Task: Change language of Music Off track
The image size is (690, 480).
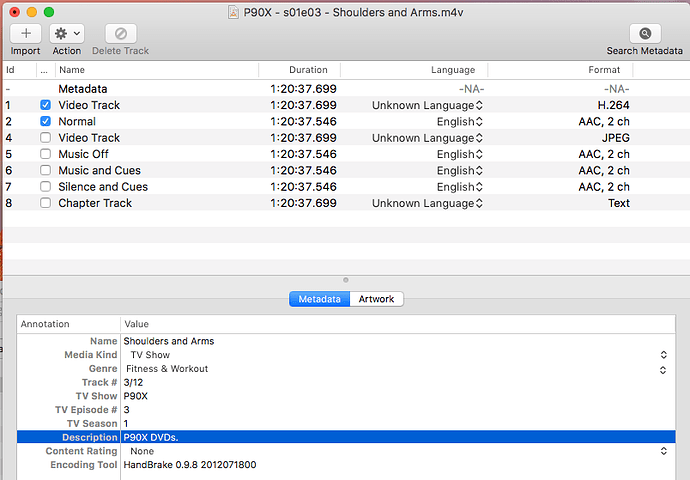Action: pos(460,154)
